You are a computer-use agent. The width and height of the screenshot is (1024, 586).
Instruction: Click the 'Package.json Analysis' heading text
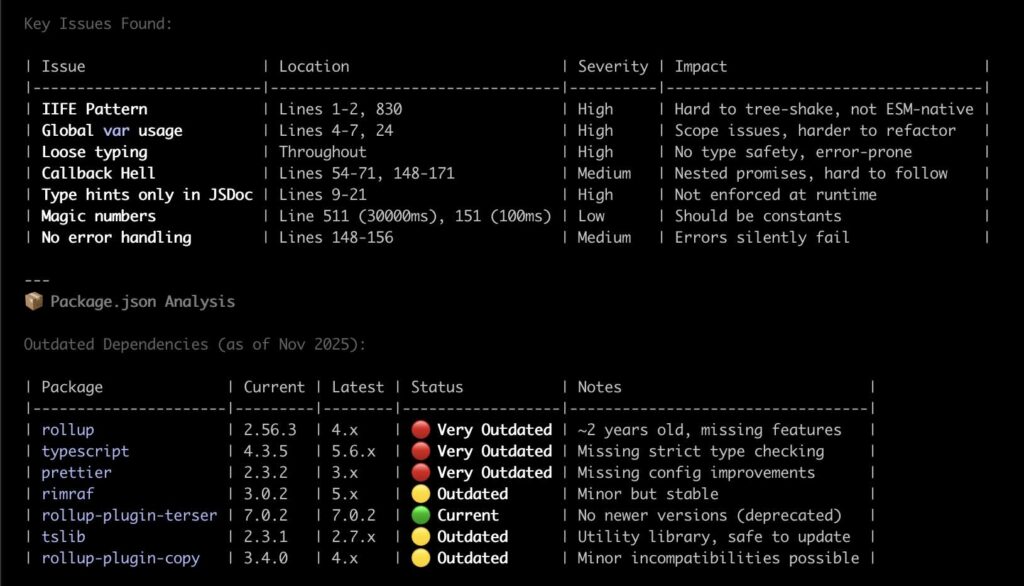[142, 301]
